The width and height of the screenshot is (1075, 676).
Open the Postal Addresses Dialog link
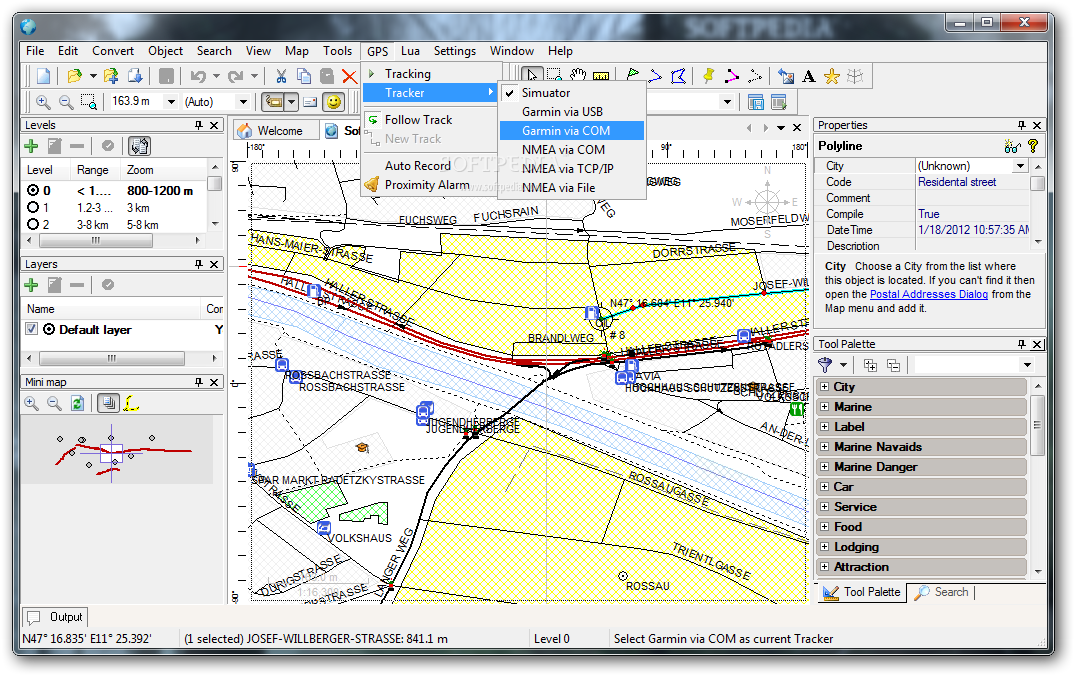(928, 295)
